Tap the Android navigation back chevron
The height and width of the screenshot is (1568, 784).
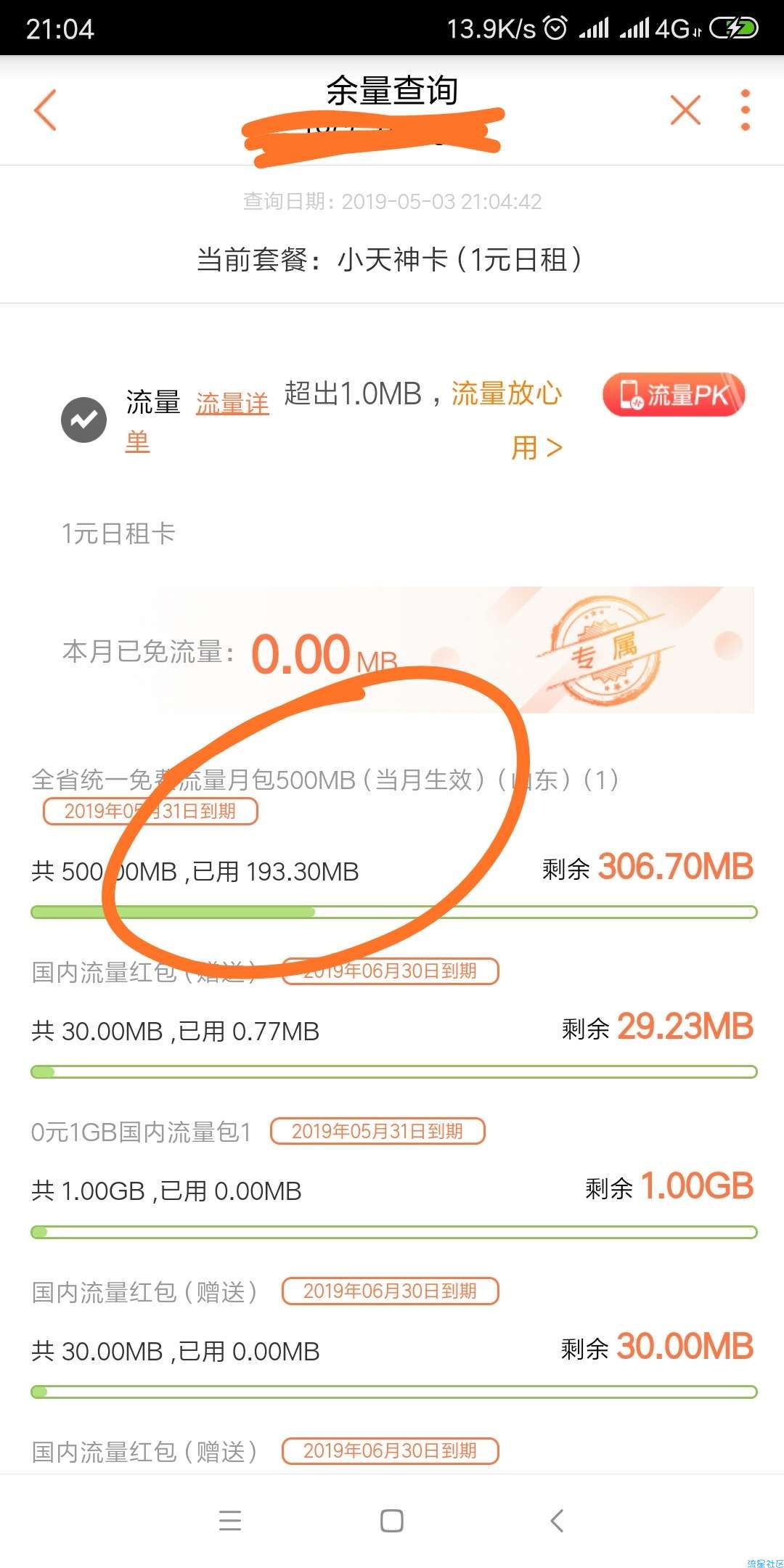click(x=557, y=1520)
